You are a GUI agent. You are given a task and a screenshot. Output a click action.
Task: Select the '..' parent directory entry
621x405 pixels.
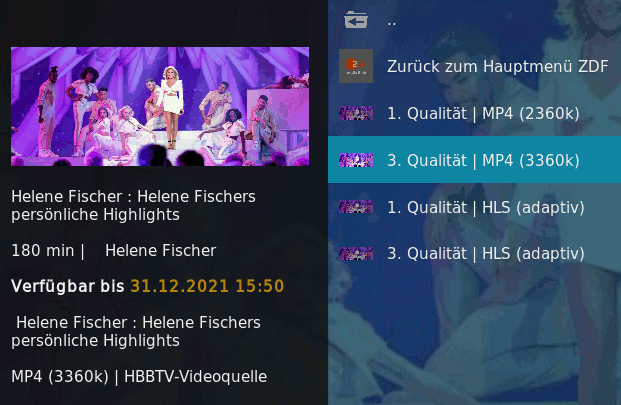pos(392,23)
